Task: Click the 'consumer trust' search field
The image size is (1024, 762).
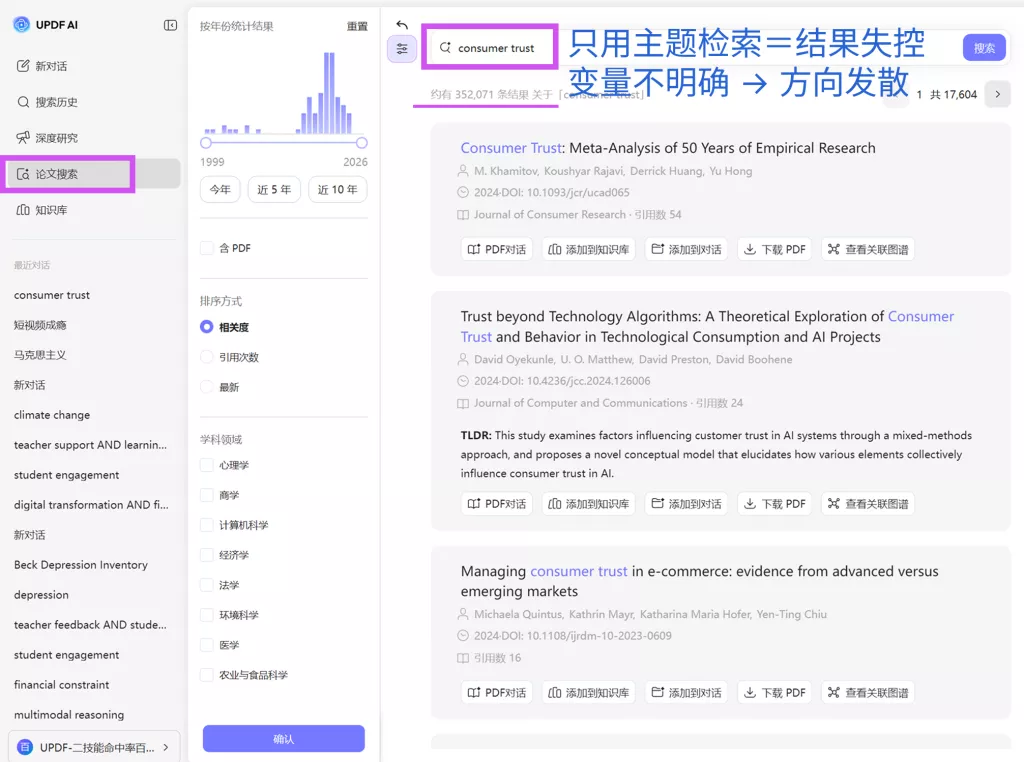Action: (x=495, y=48)
